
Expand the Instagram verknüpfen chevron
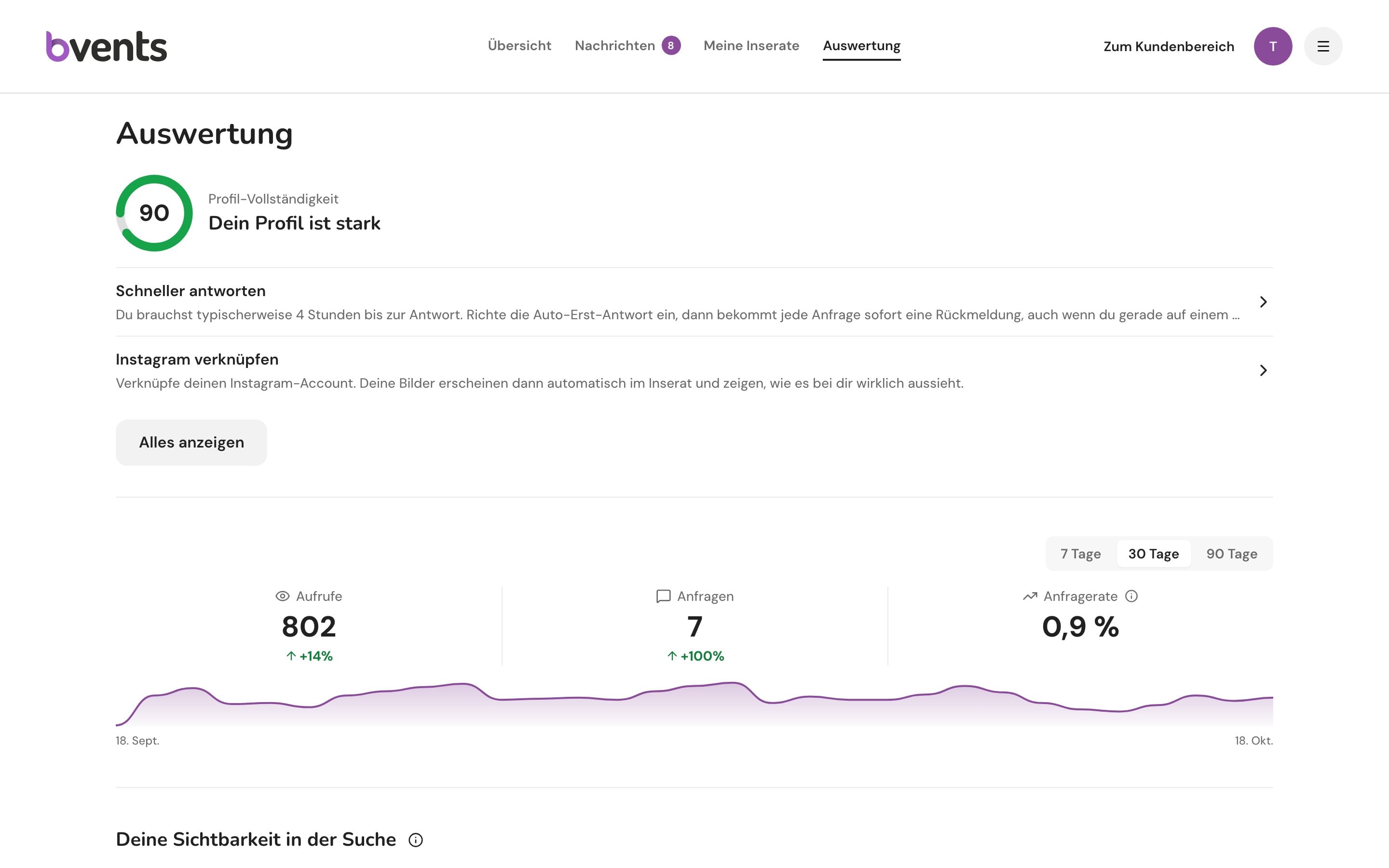1263,370
